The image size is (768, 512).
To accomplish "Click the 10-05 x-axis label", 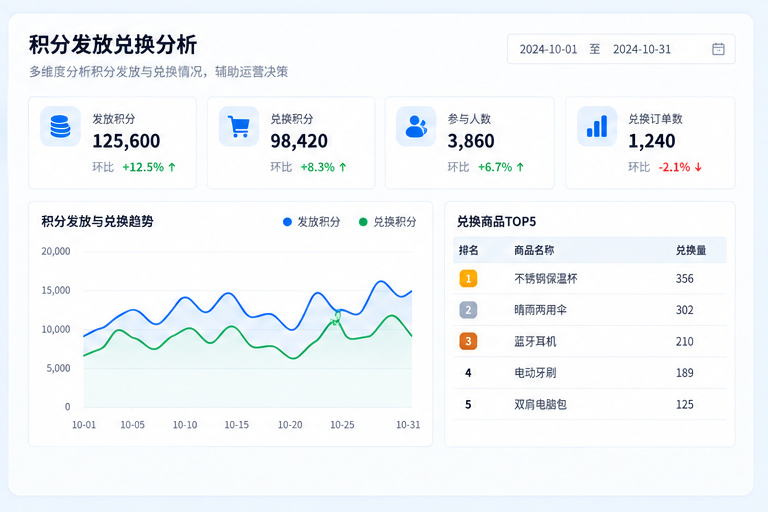I will pyautogui.click(x=133, y=425).
